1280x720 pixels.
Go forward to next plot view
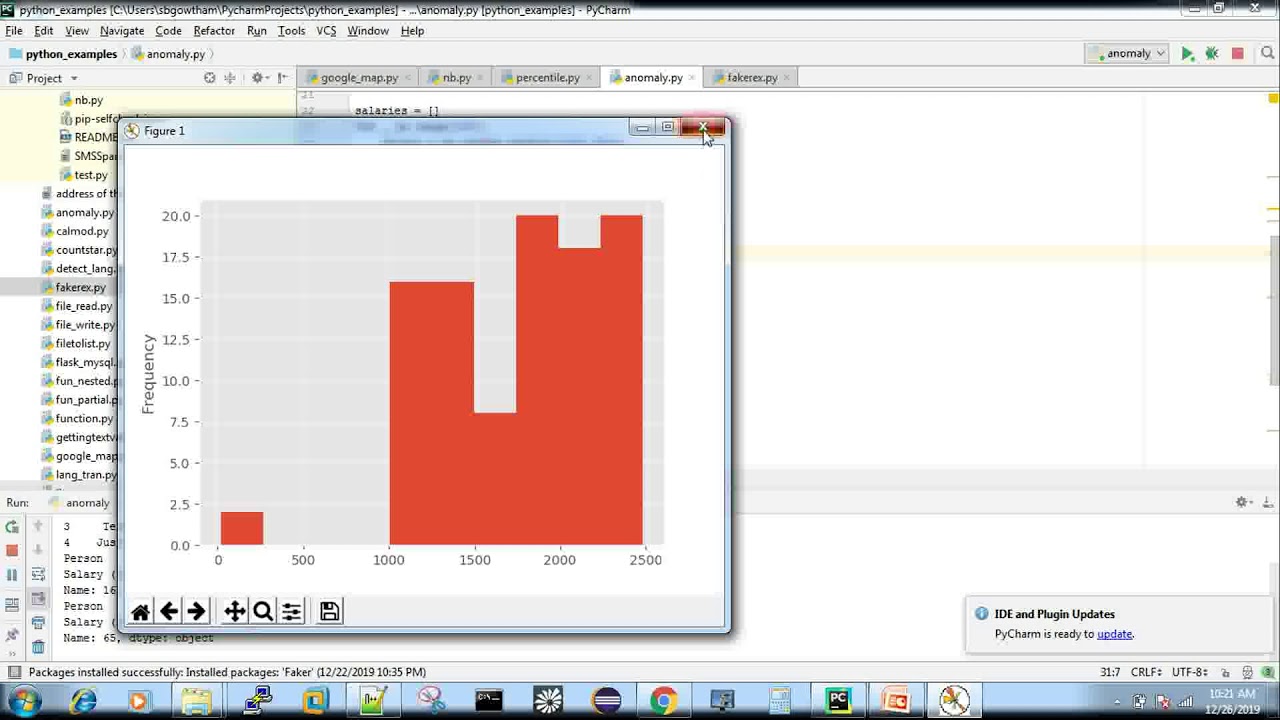pyautogui.click(x=196, y=612)
